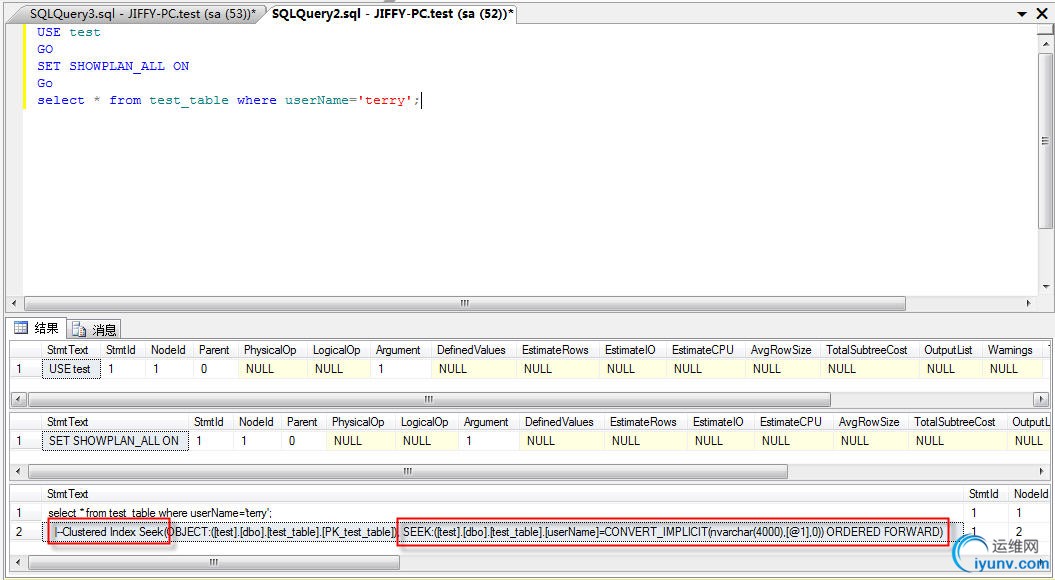The width and height of the screenshot is (1055, 580).
Task: Click the editor horizontal scrollbar left arrow
Action: pyautogui.click(x=16, y=303)
